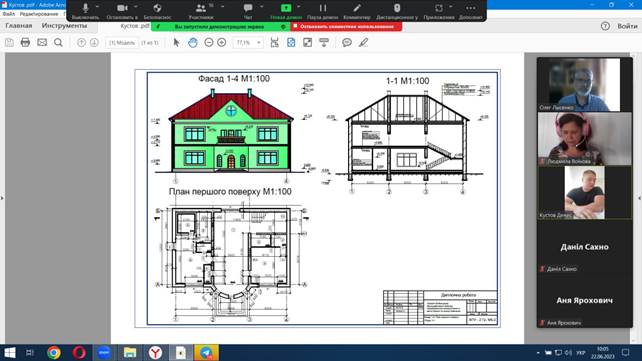Activate the pen sign/highlight tool
The height and width of the screenshot is (361, 642).
point(364,42)
